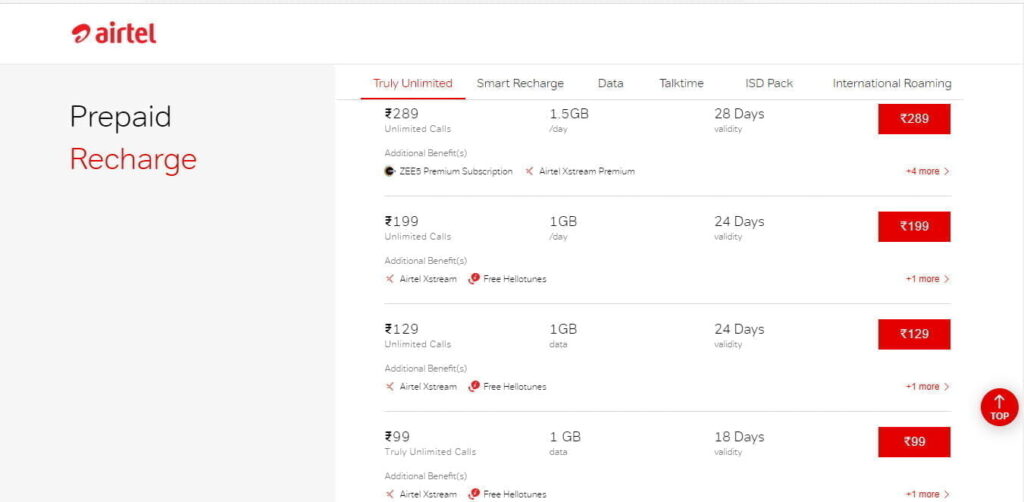Click ₹99 price heading text
Image resolution: width=1024 pixels, height=502 pixels.
(x=397, y=437)
